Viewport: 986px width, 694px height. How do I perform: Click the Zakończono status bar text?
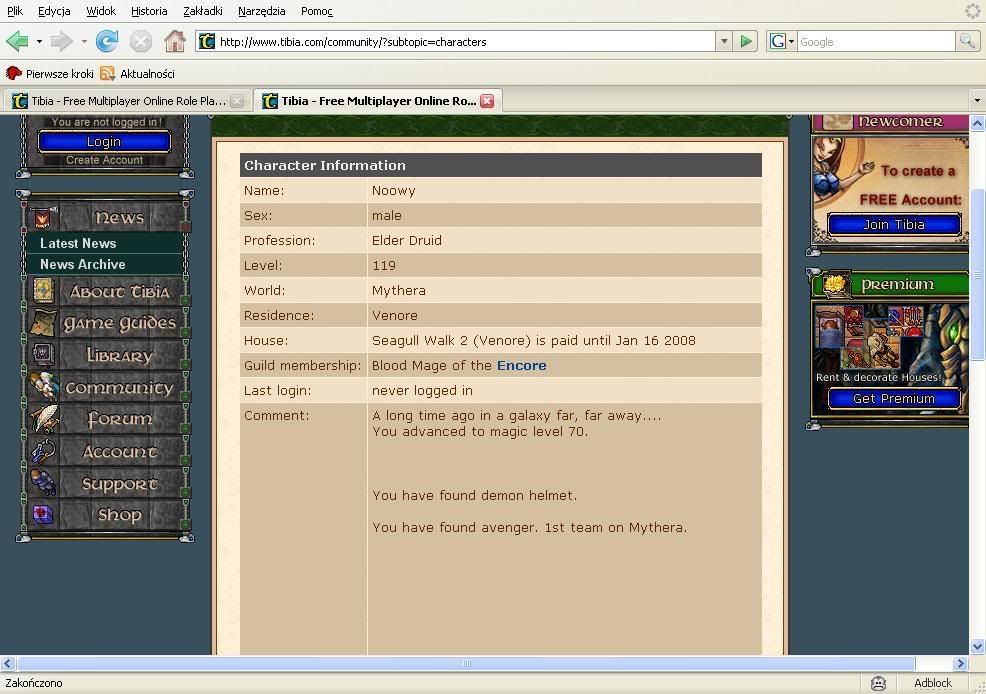[x=34, y=683]
